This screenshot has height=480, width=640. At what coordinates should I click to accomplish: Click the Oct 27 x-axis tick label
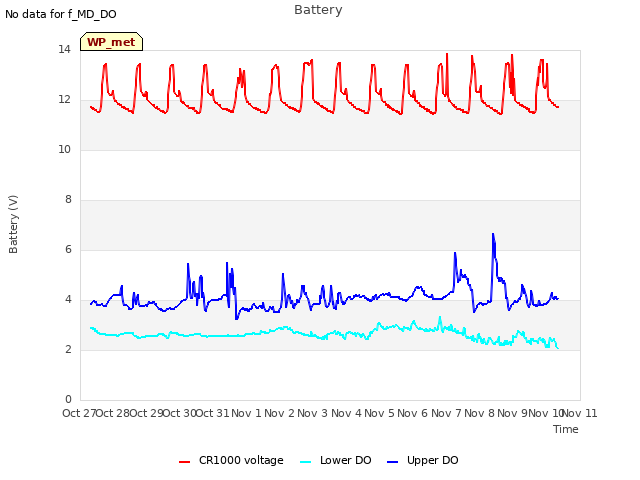tap(79, 413)
